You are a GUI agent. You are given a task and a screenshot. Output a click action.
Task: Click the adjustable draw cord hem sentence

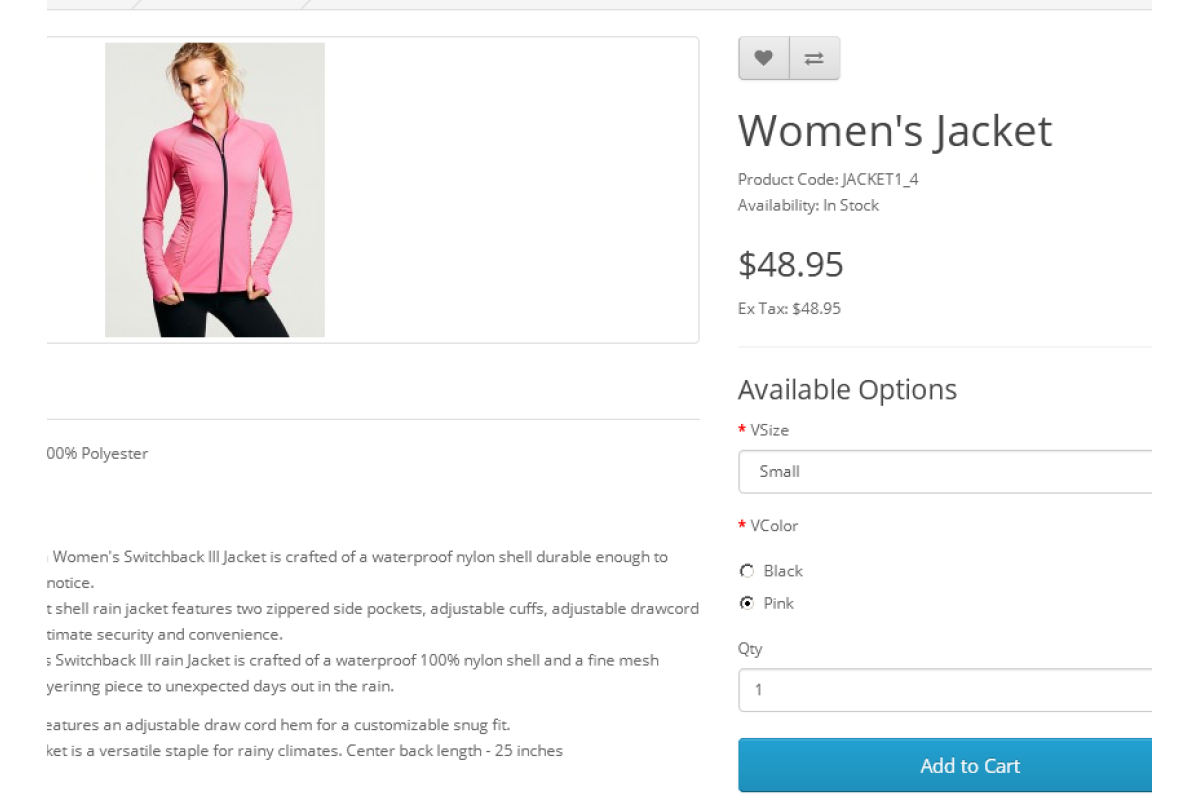[x=280, y=725]
